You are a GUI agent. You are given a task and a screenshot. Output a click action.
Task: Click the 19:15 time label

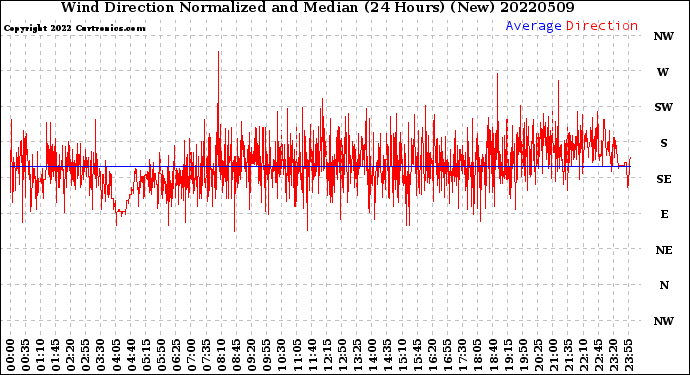(x=508, y=355)
